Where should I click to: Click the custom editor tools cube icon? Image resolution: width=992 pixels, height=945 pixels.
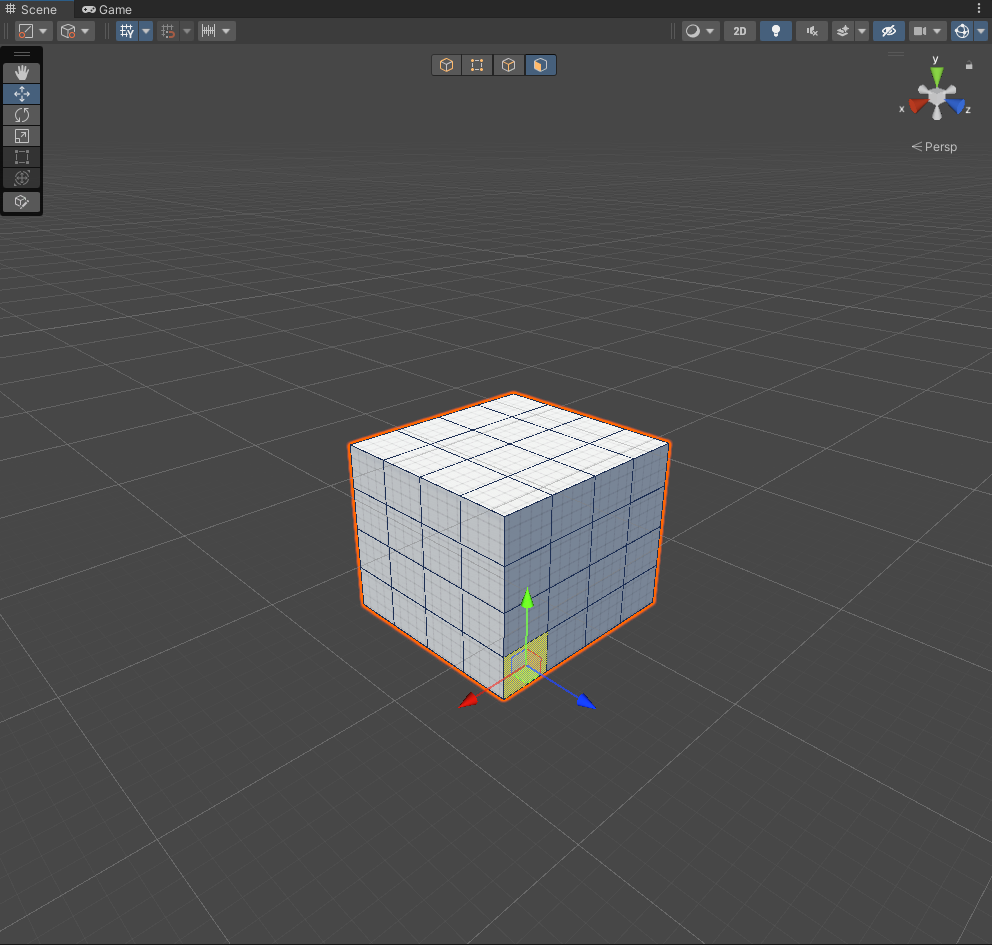(21, 202)
